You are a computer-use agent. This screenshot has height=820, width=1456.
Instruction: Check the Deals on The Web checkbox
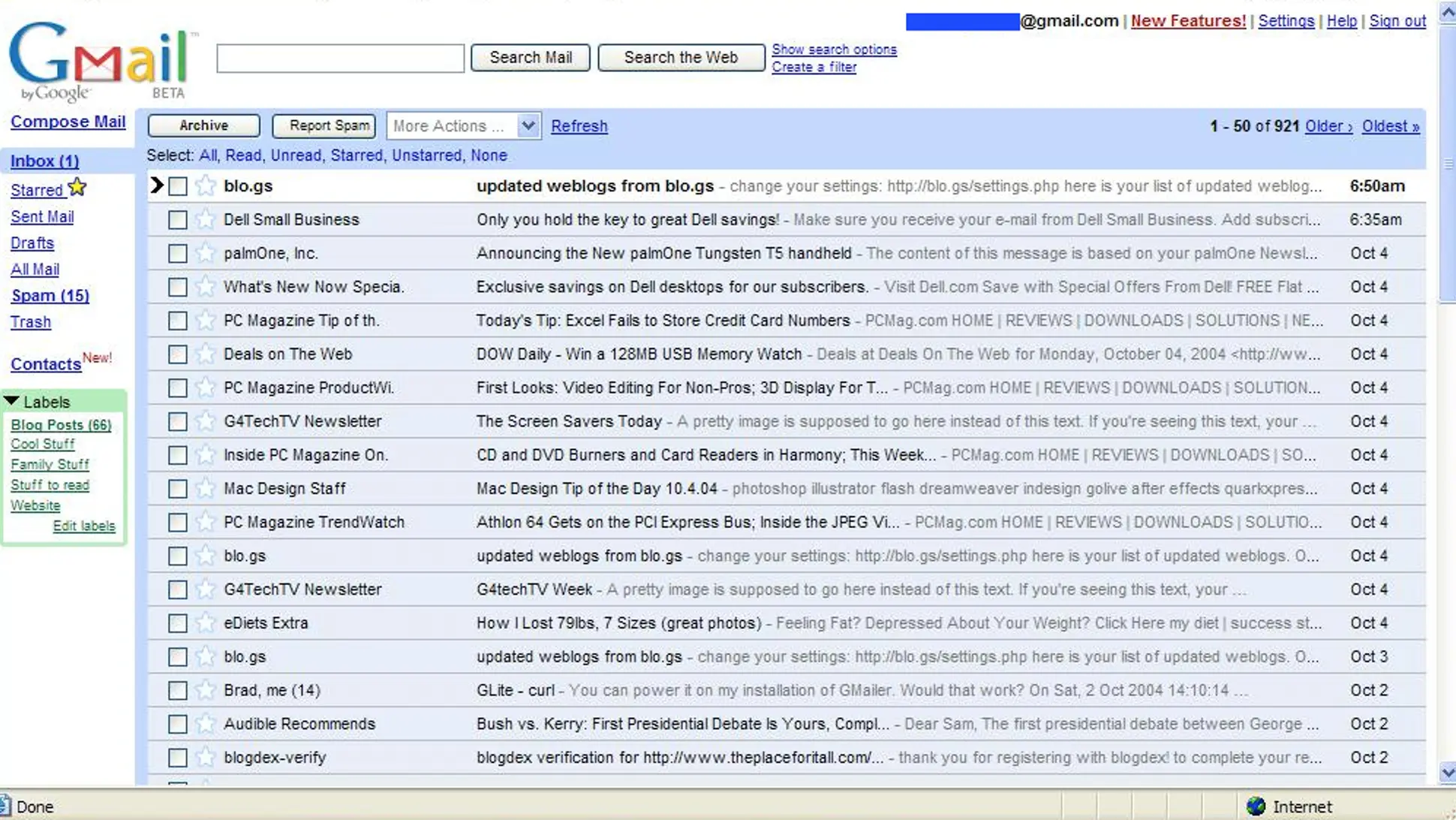(x=178, y=354)
